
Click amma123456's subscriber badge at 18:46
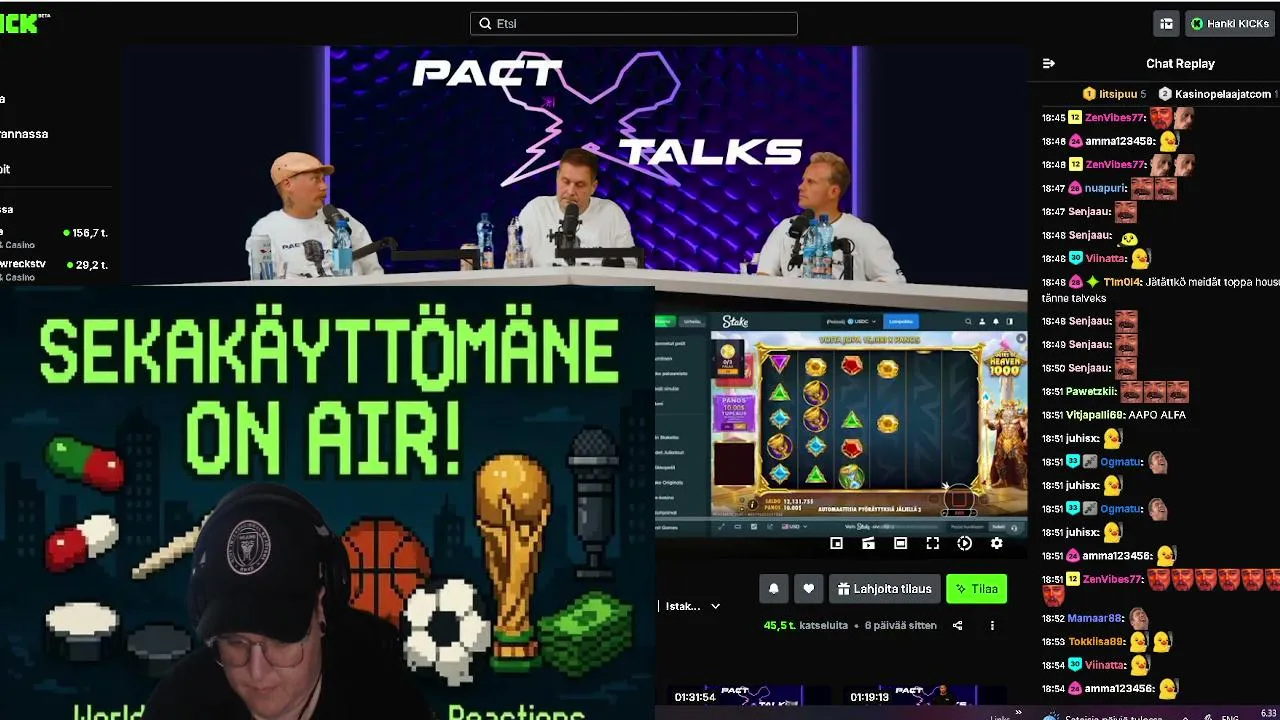click(x=1075, y=141)
